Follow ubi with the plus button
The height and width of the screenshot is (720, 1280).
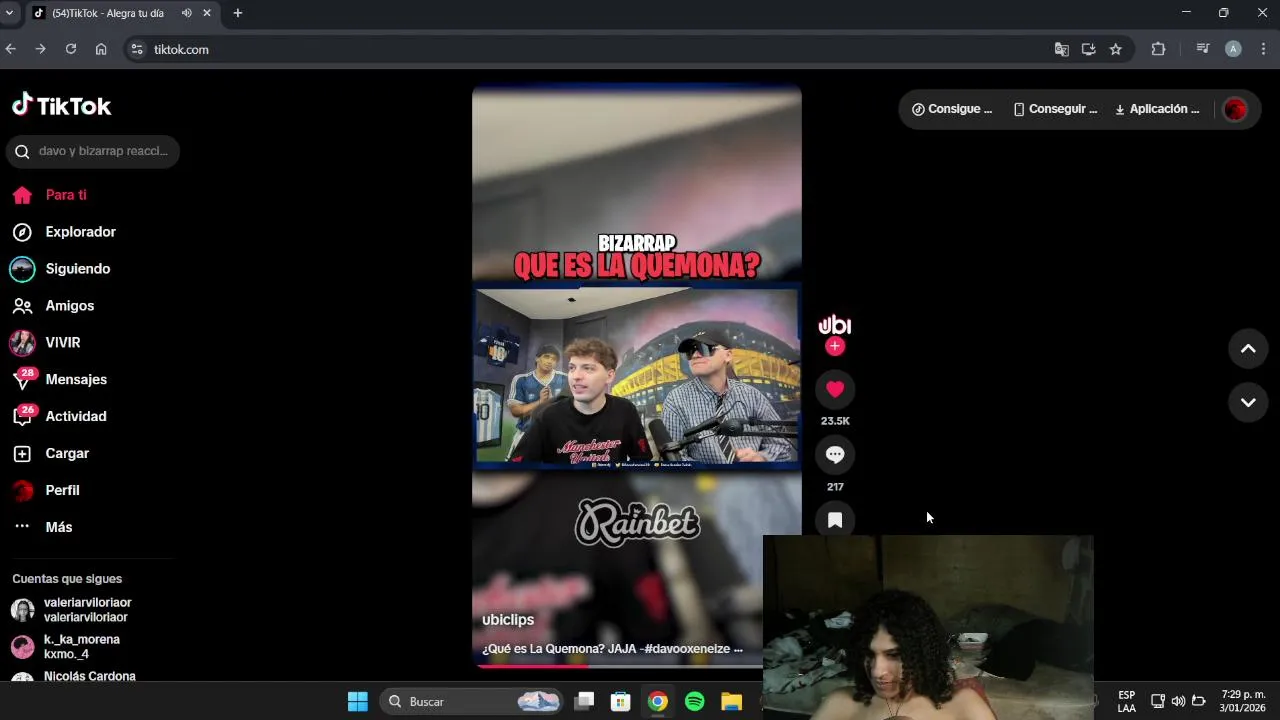pyautogui.click(x=835, y=346)
